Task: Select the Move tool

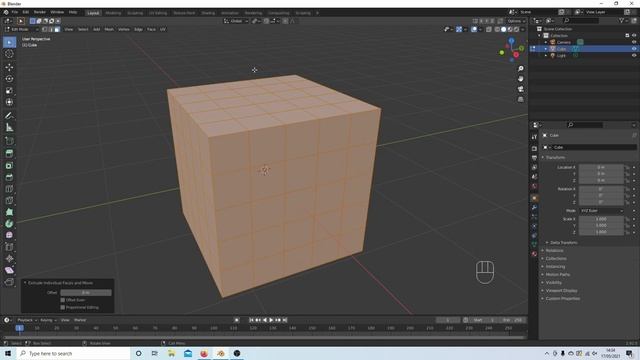Action: pos(9,67)
